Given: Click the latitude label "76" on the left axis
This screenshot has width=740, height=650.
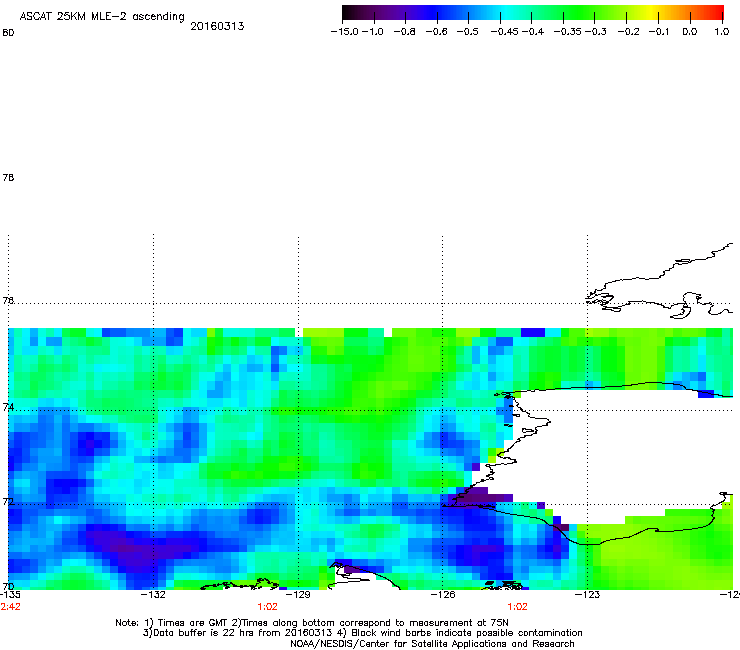Looking at the screenshot, I should point(8,301).
